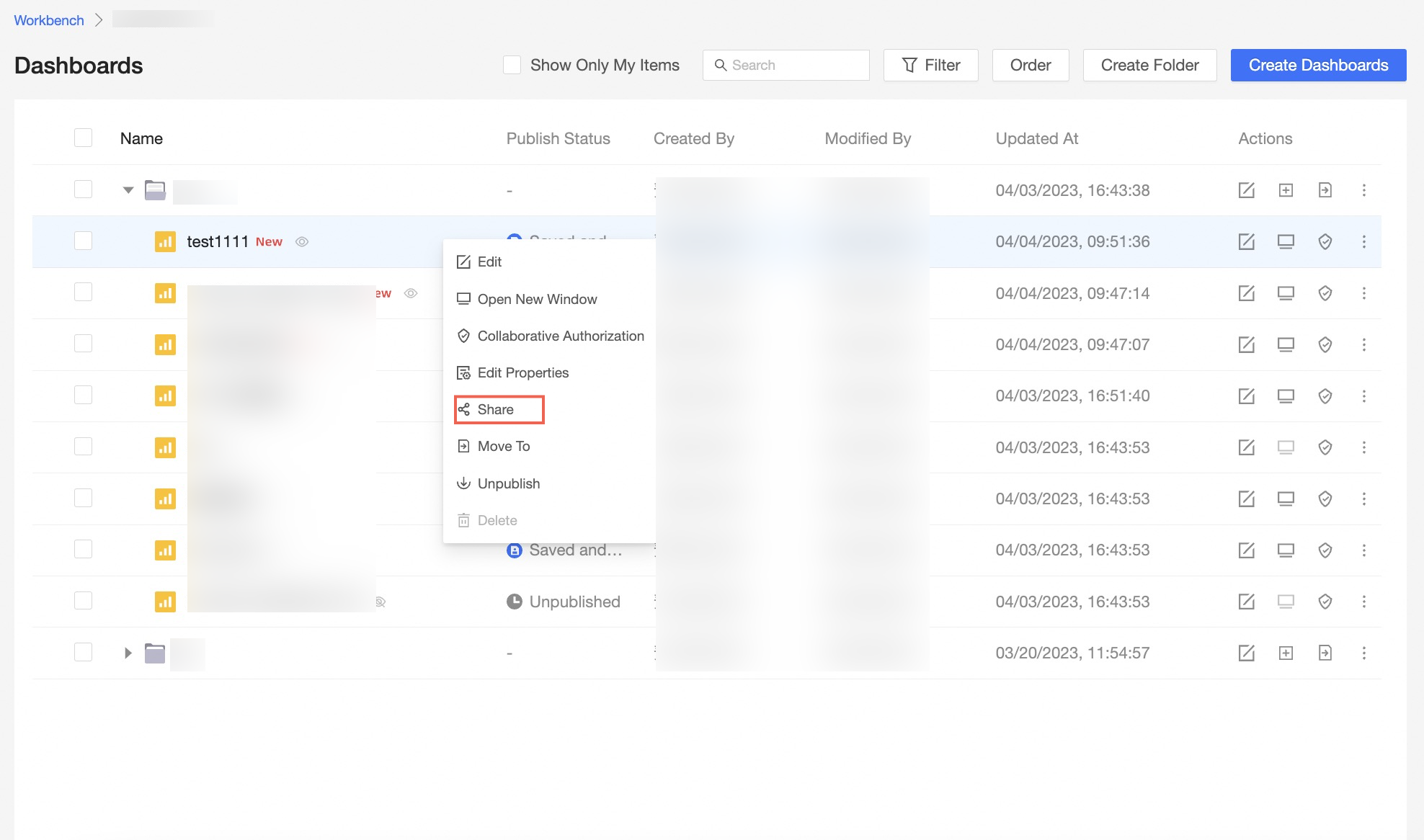Viewport: 1424px width, 840px height.
Task: Click the yellow test1111 dashboard chart icon
Action: (165, 242)
